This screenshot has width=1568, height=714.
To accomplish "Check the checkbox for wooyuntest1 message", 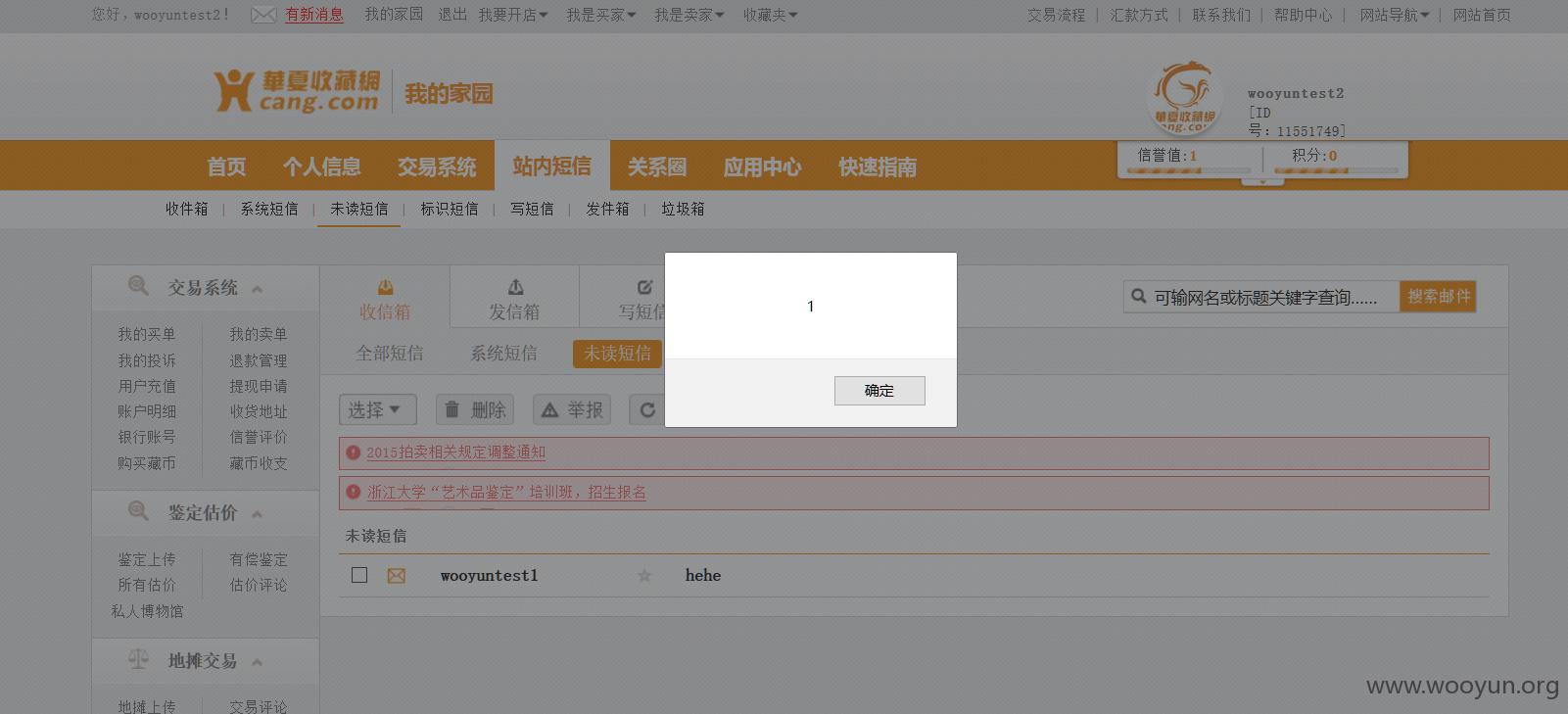I will tap(359, 575).
